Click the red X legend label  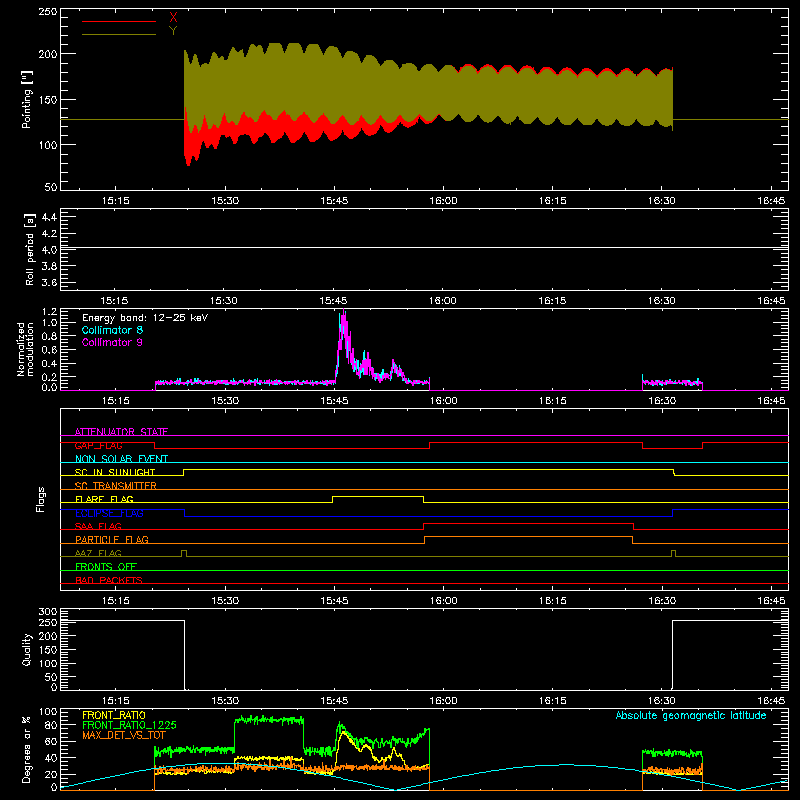tap(173, 18)
